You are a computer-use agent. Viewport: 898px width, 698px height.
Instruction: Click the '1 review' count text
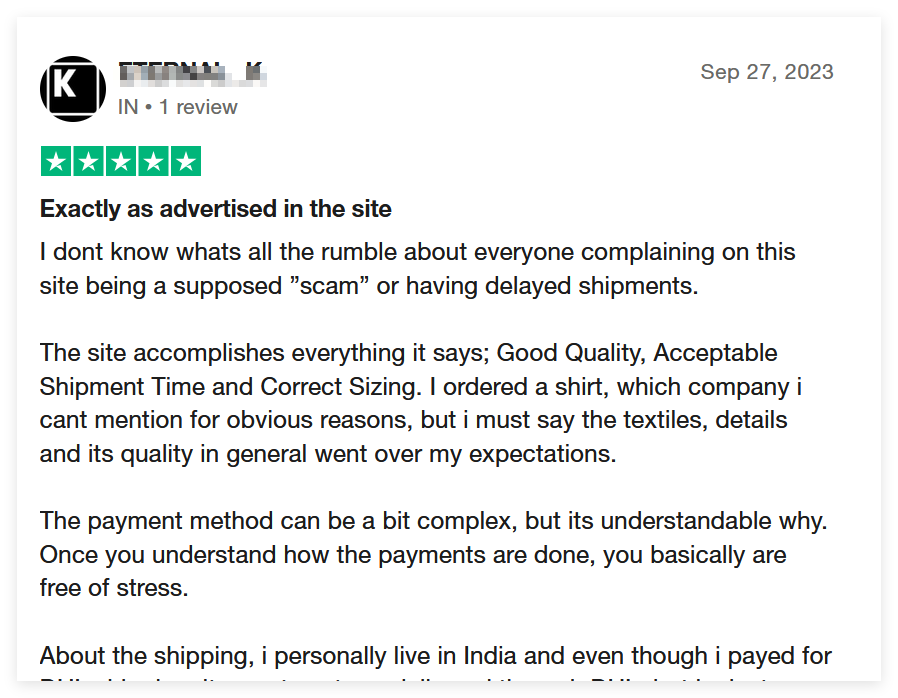(198, 107)
